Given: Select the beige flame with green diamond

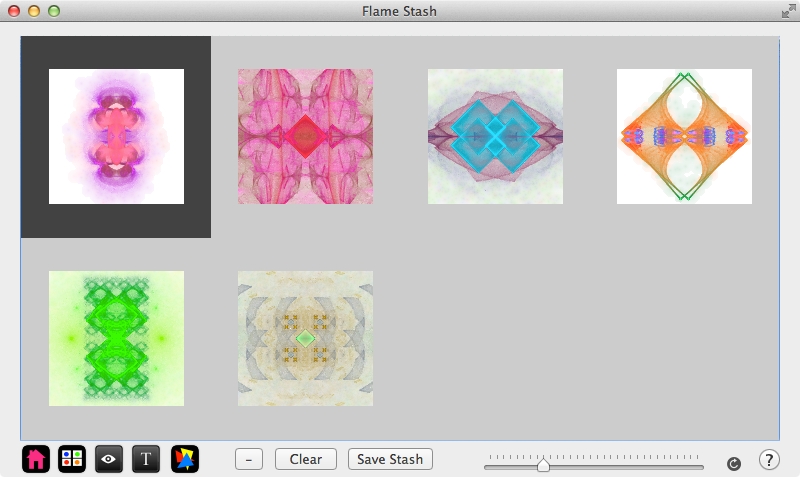Looking at the screenshot, I should click(x=305, y=338).
